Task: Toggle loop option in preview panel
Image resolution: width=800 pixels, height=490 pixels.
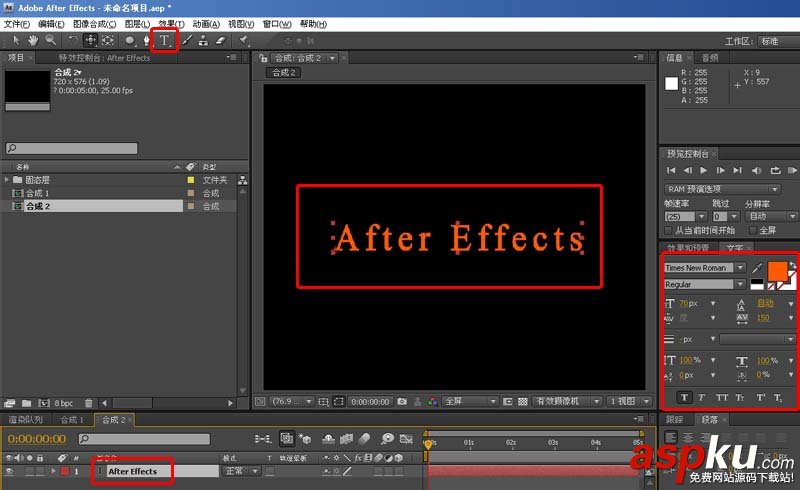Action: [x=776, y=170]
